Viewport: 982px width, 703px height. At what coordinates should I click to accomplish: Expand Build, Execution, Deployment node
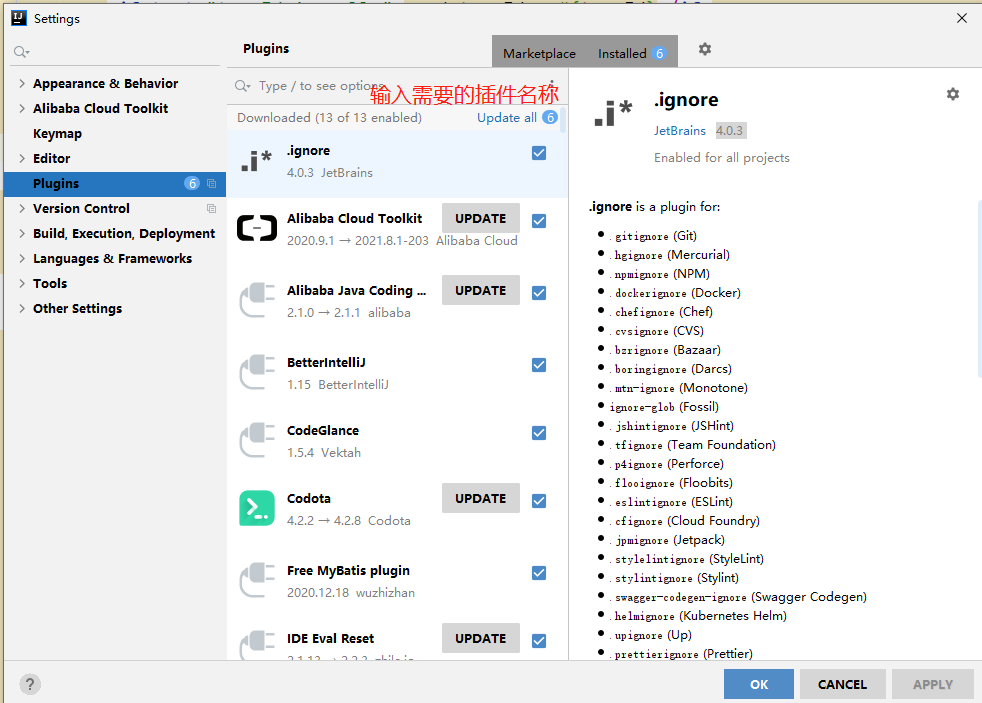pos(22,233)
